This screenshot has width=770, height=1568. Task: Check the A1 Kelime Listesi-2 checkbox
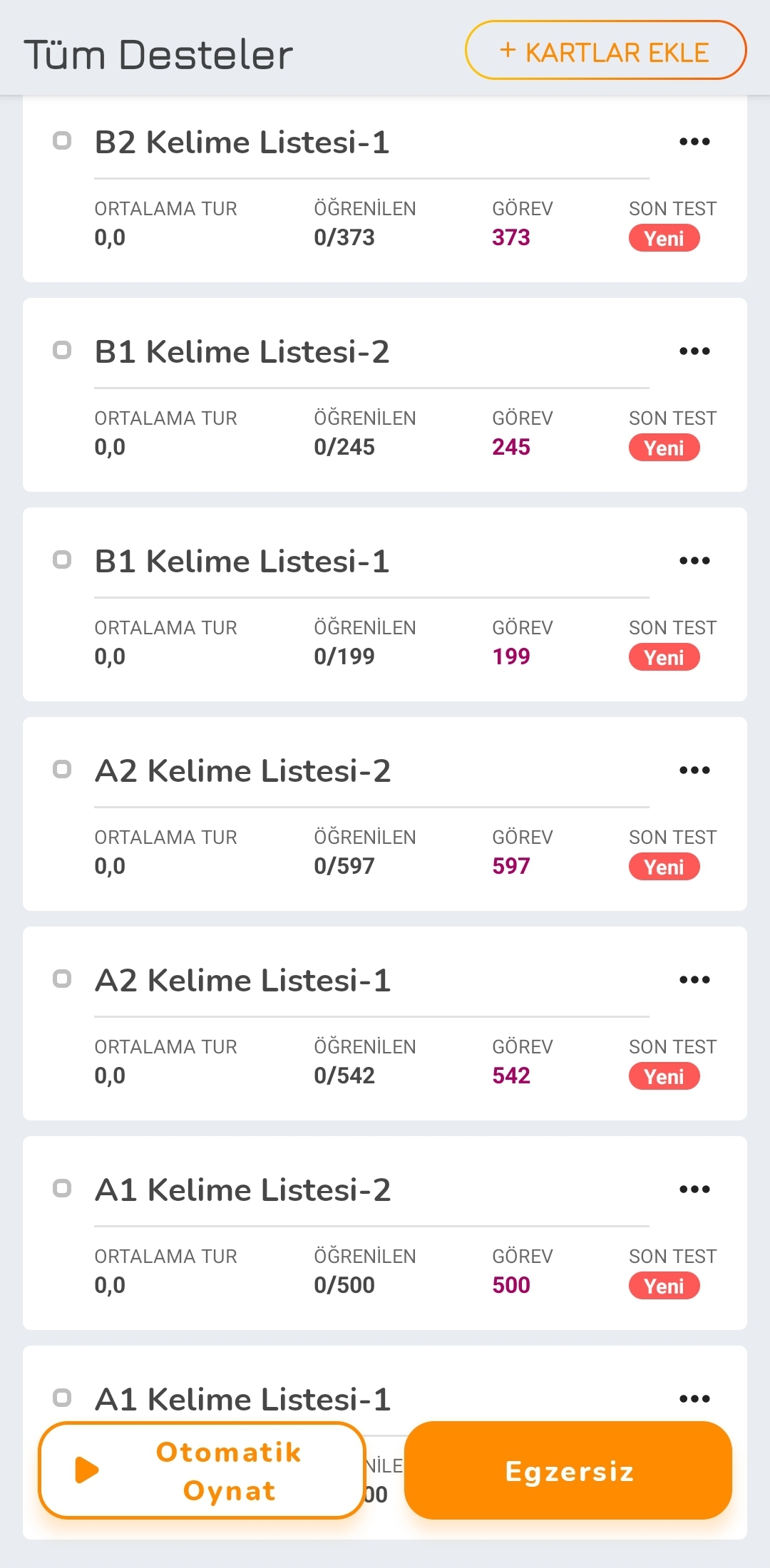pyautogui.click(x=63, y=1188)
